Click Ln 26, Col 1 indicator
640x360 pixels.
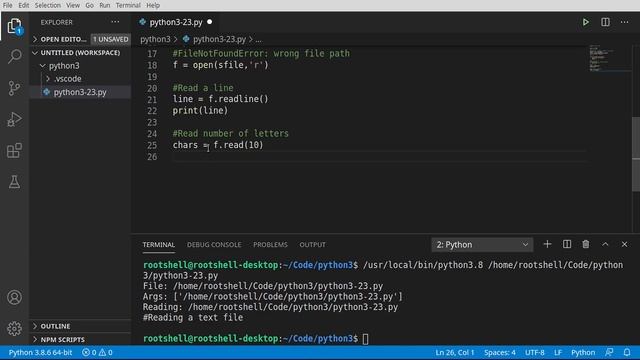point(454,352)
